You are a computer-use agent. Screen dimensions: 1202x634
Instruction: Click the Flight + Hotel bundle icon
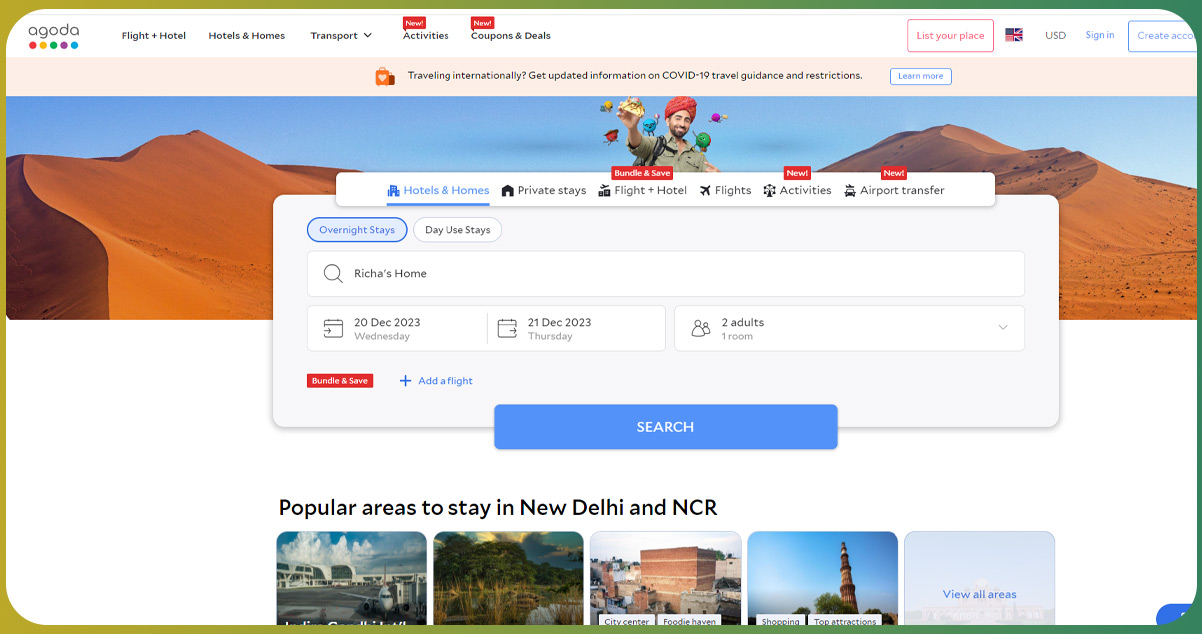604,190
